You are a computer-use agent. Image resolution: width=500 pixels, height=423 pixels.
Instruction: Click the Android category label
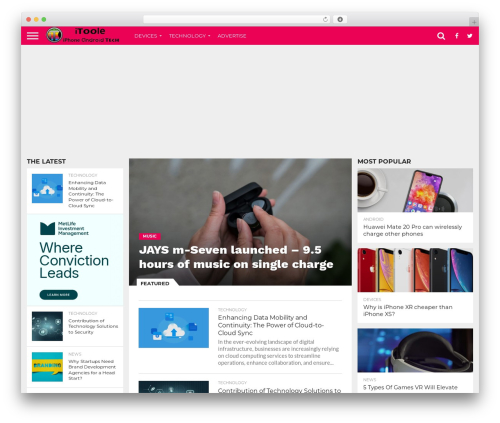(373, 219)
